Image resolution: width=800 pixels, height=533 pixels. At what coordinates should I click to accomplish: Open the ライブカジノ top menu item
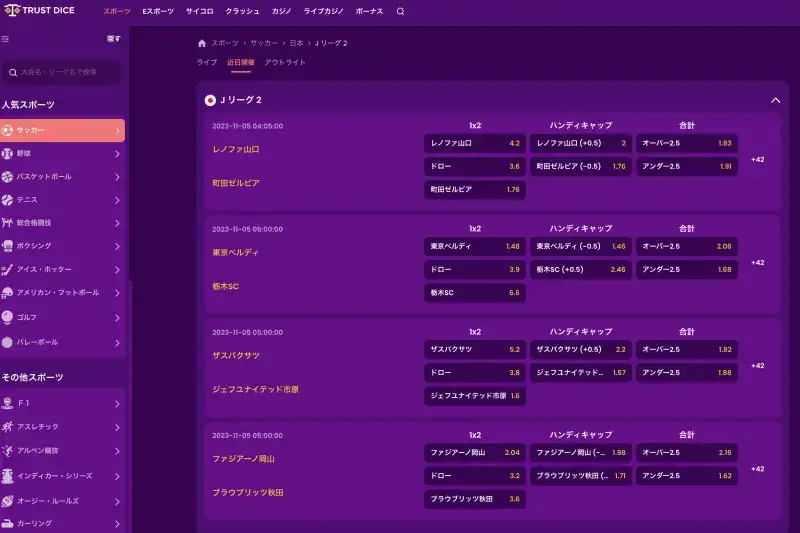click(323, 11)
